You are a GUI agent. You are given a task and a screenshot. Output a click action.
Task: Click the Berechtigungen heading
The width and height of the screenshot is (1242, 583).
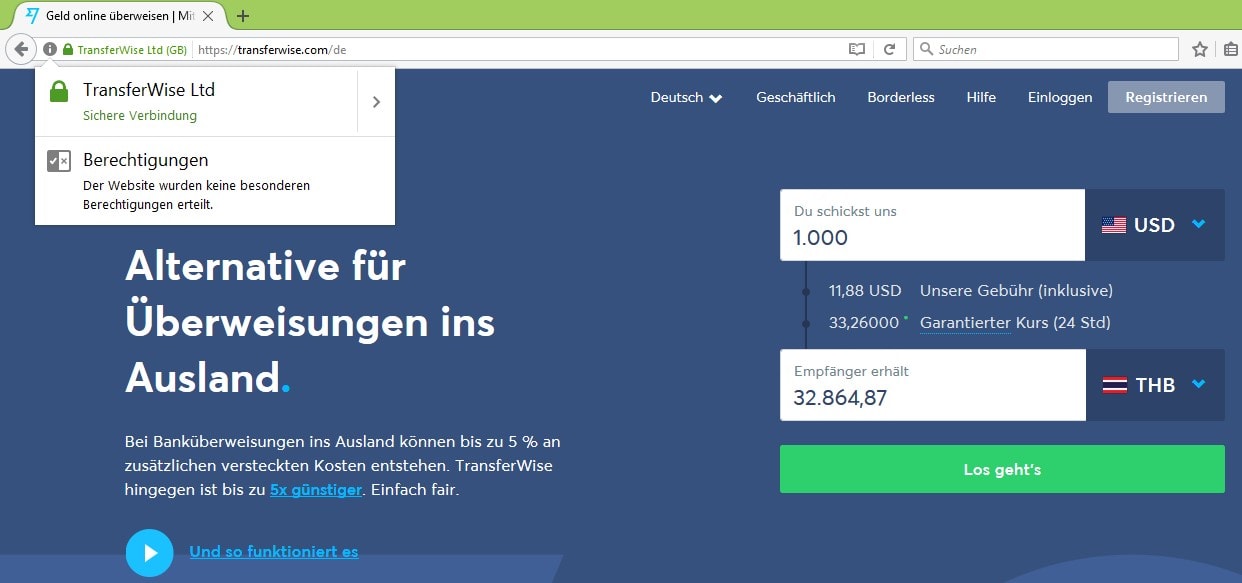tap(146, 160)
